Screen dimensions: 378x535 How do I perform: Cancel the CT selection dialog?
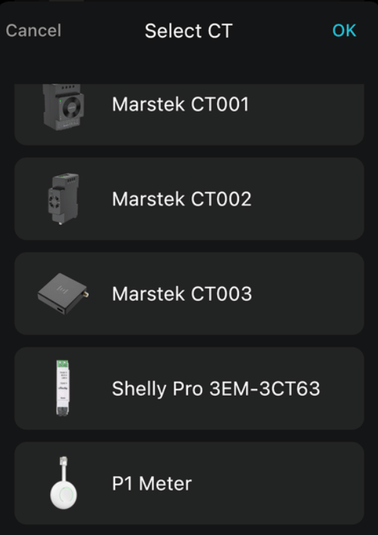click(33, 31)
